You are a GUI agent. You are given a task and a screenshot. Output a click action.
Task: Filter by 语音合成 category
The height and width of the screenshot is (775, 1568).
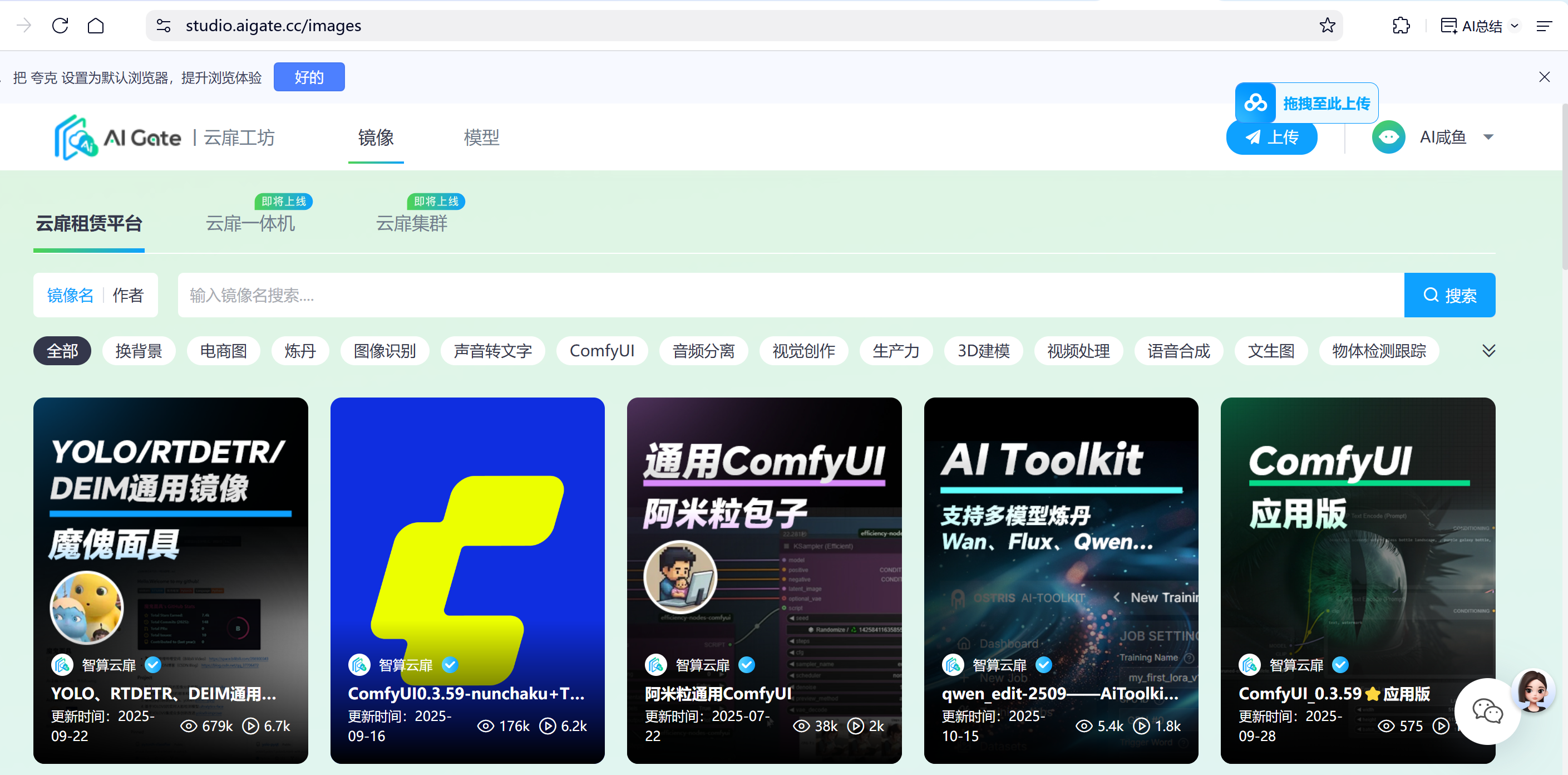click(x=1179, y=351)
